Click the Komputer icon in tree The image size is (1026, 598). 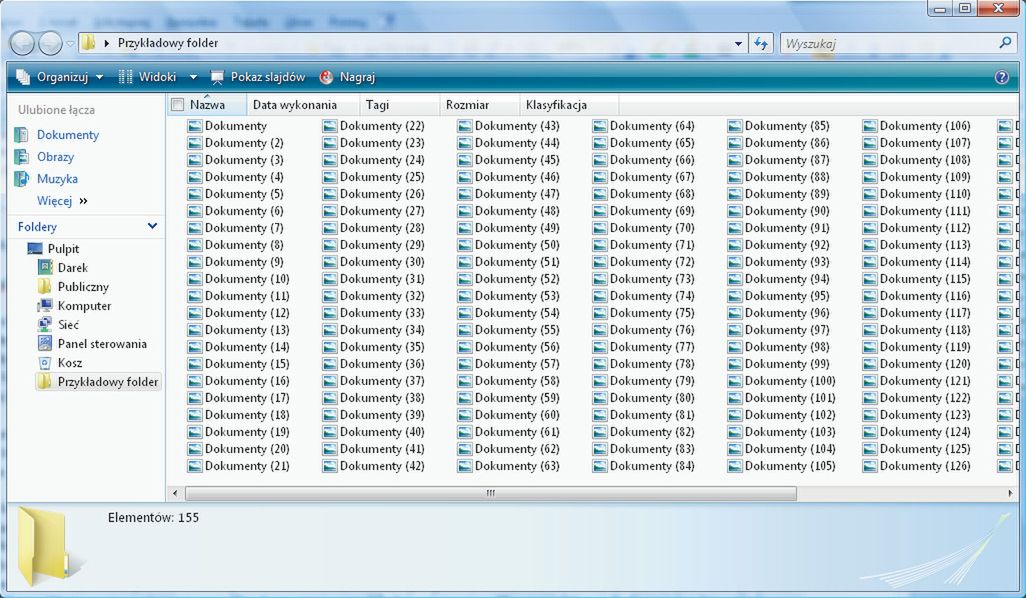click(x=44, y=306)
